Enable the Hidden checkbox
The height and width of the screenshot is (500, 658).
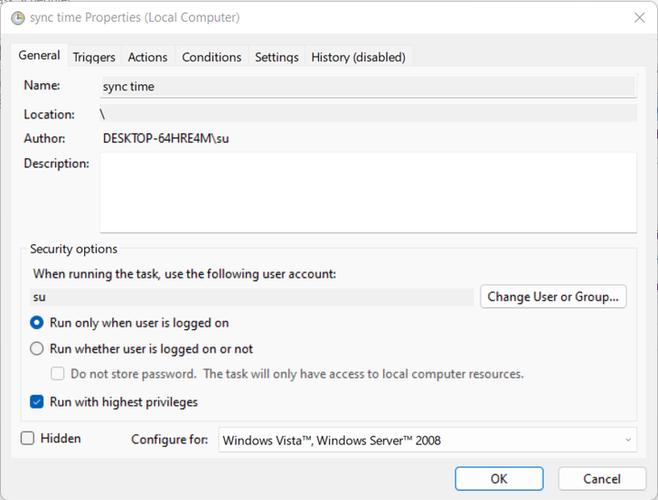28,438
